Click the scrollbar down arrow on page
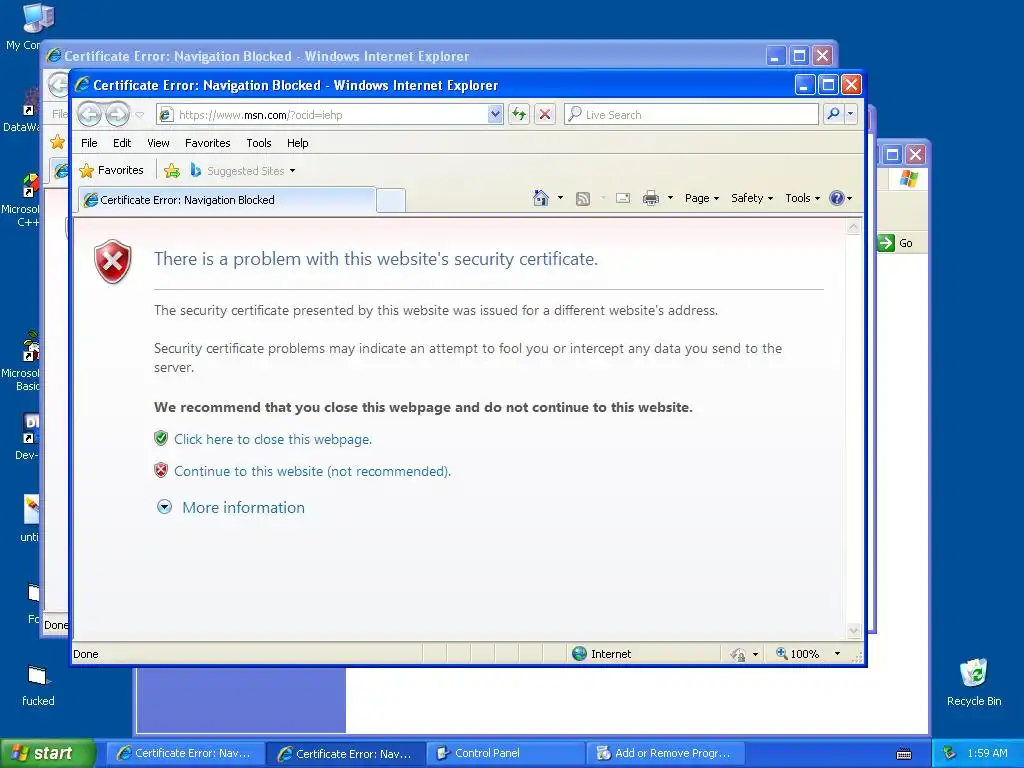 click(x=854, y=631)
